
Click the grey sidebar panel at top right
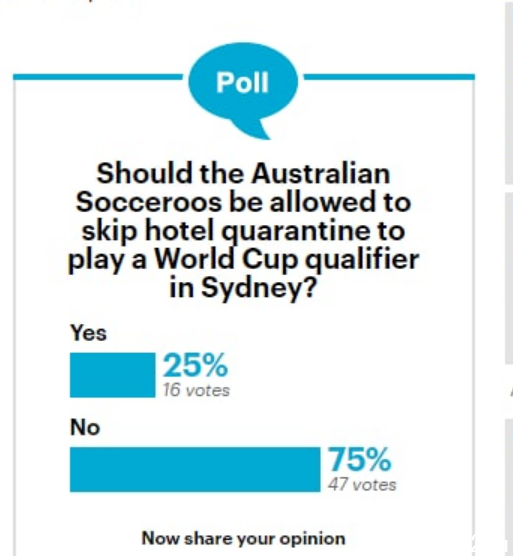tap(509, 93)
